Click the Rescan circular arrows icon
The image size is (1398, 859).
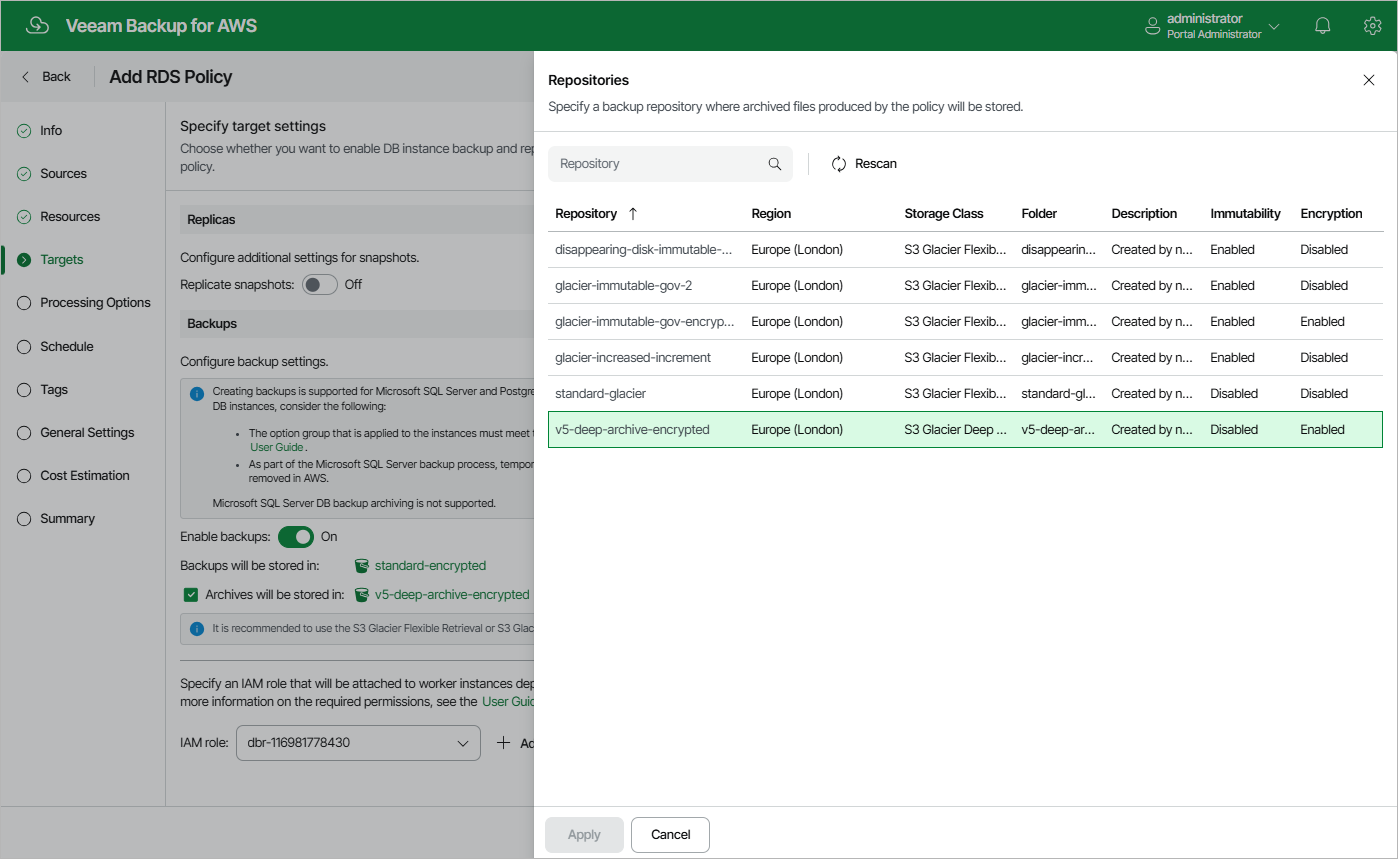pyautogui.click(x=839, y=164)
